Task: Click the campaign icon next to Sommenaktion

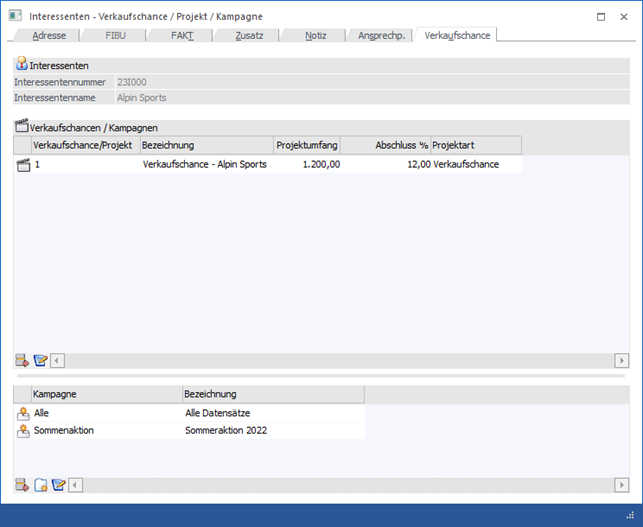Action: click(x=23, y=431)
